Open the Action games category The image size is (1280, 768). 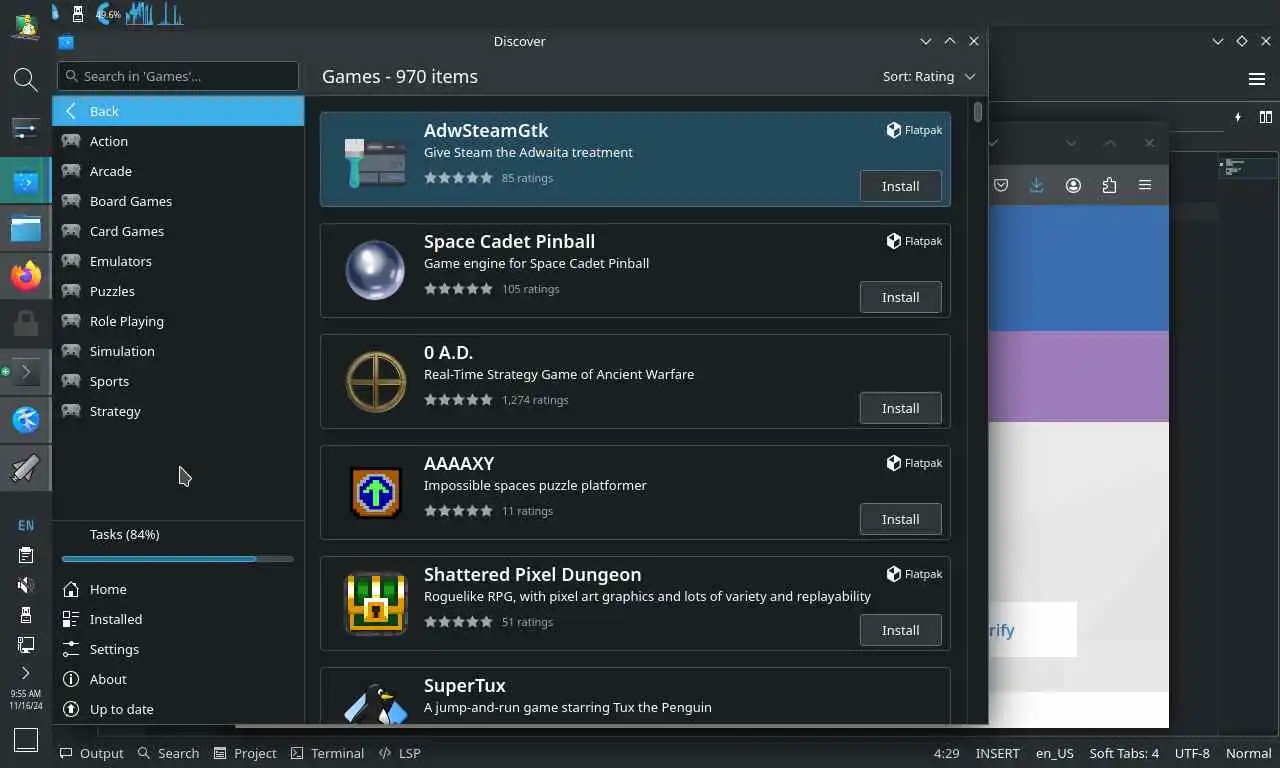click(x=178, y=141)
